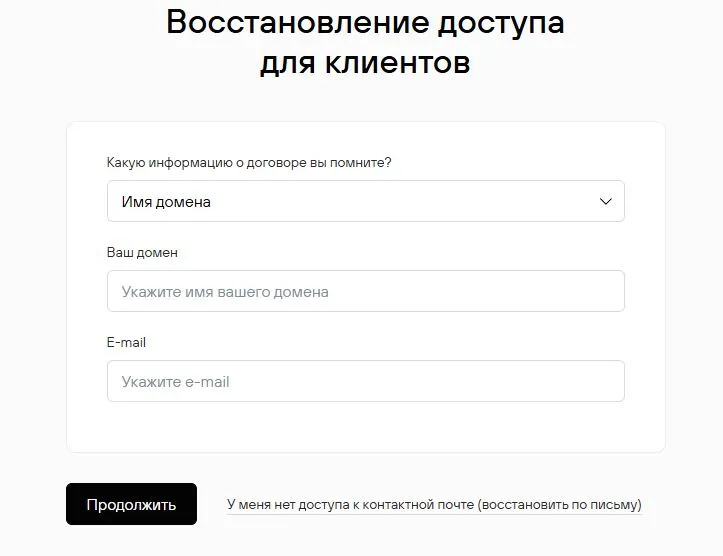Image resolution: width=723 pixels, height=556 pixels.
Task: Focus the "Укажите e-mail" placeholder field
Action: (x=365, y=381)
